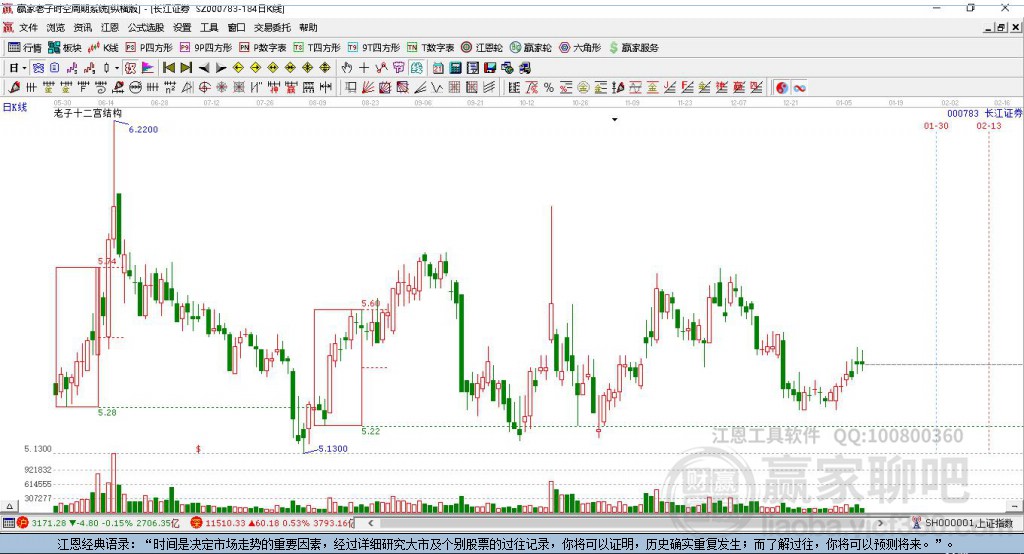Open the 文件 menu

[x=28, y=27]
